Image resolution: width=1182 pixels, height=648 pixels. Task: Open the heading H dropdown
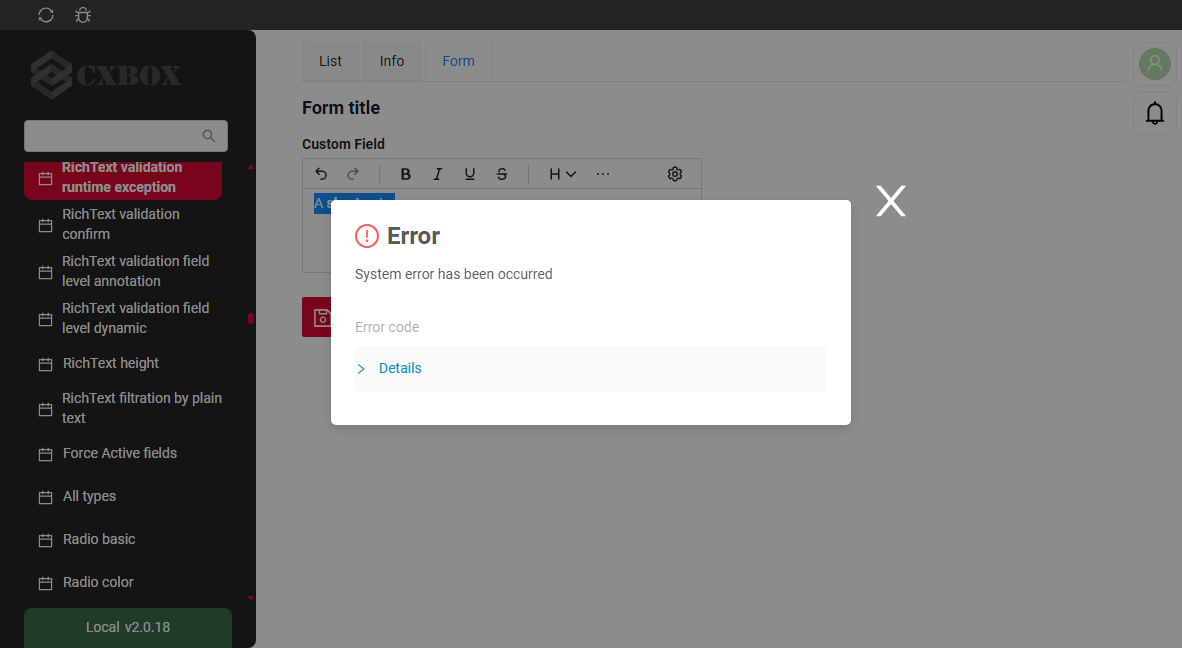click(x=562, y=174)
